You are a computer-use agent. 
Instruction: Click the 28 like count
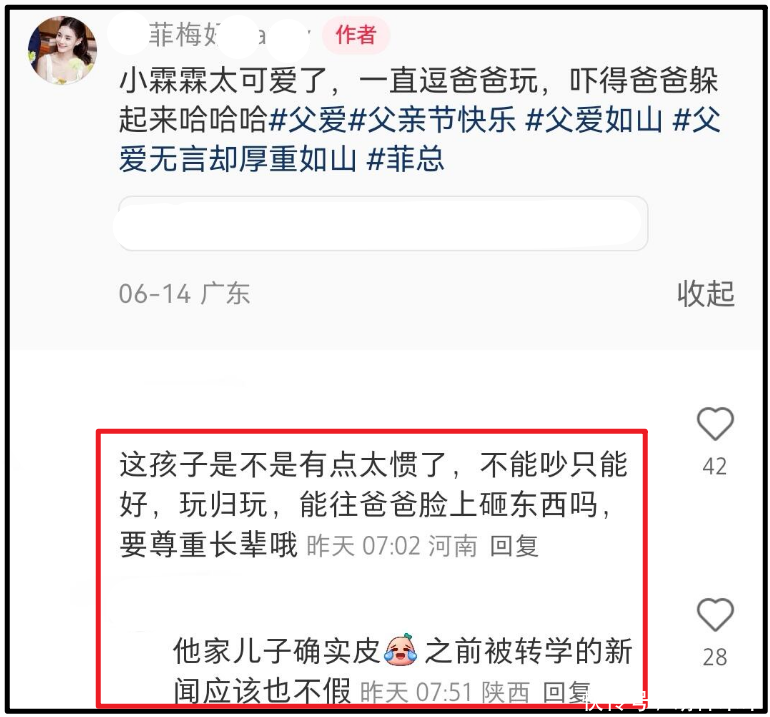coord(715,657)
